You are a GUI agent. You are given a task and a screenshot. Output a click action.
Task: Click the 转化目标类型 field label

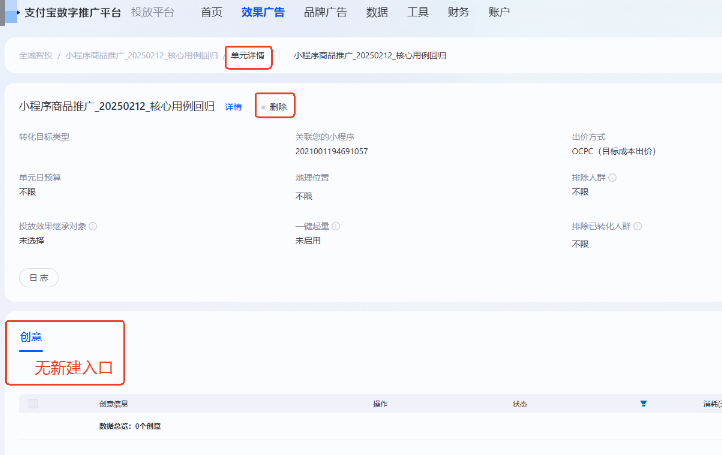pos(44,137)
